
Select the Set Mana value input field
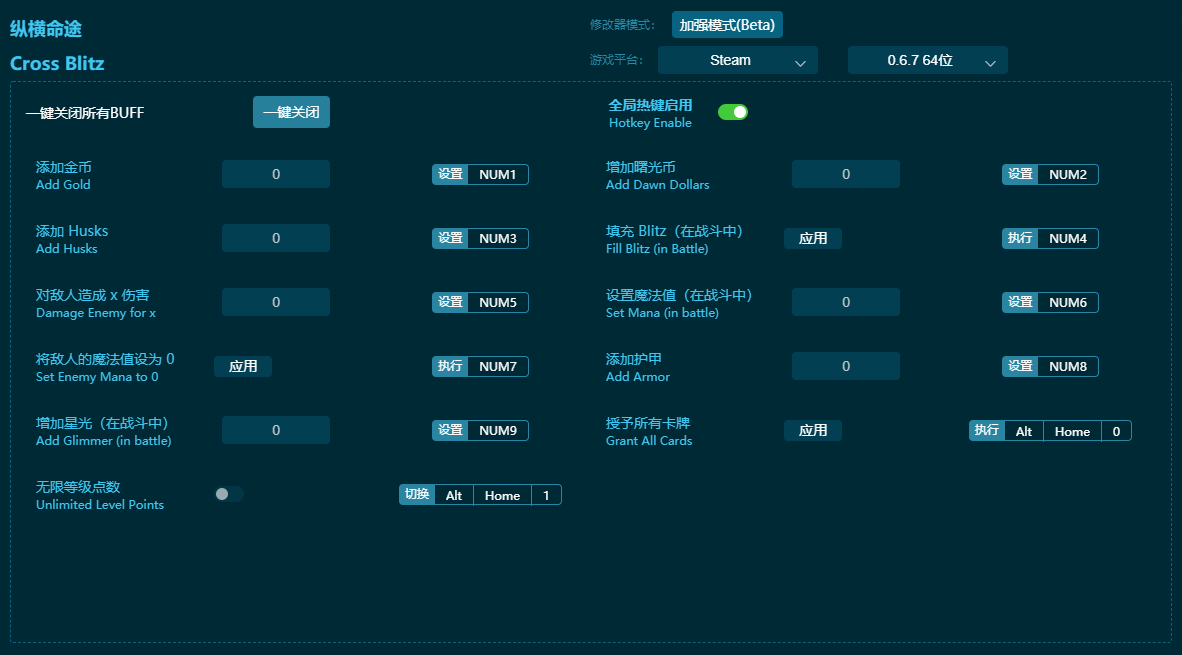tap(845, 302)
